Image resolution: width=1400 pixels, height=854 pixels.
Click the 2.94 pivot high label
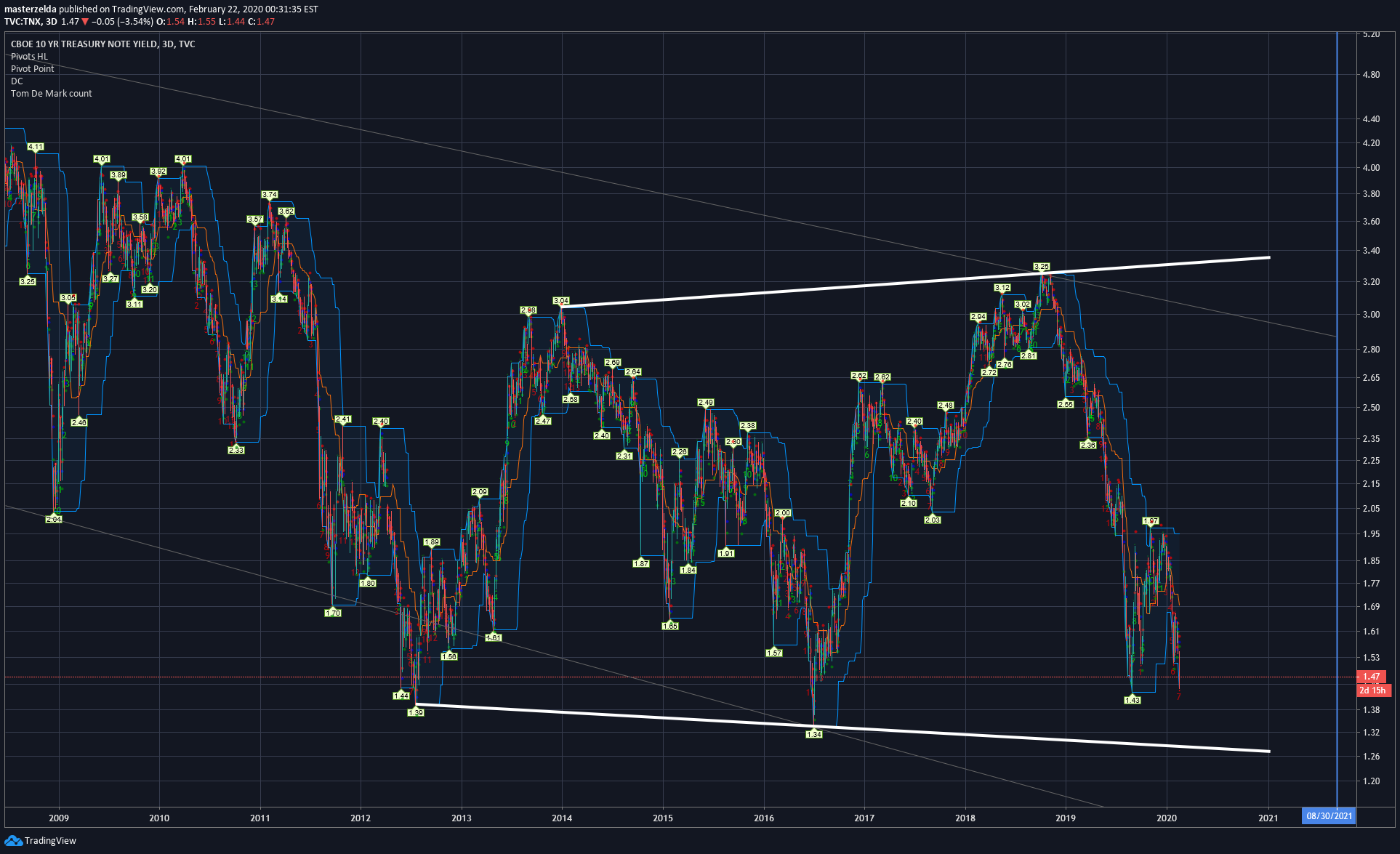tap(978, 317)
